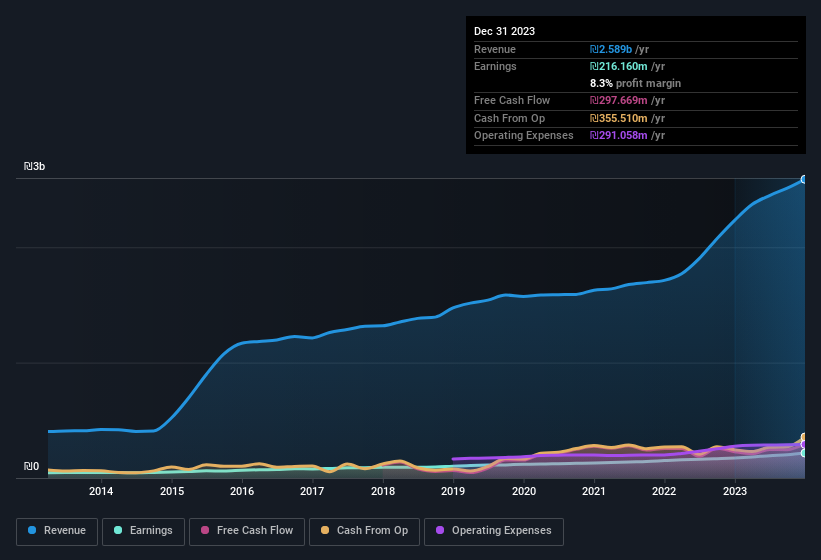Toggle the Revenue series legend item
This screenshot has width=821, height=560.
[x=57, y=531]
